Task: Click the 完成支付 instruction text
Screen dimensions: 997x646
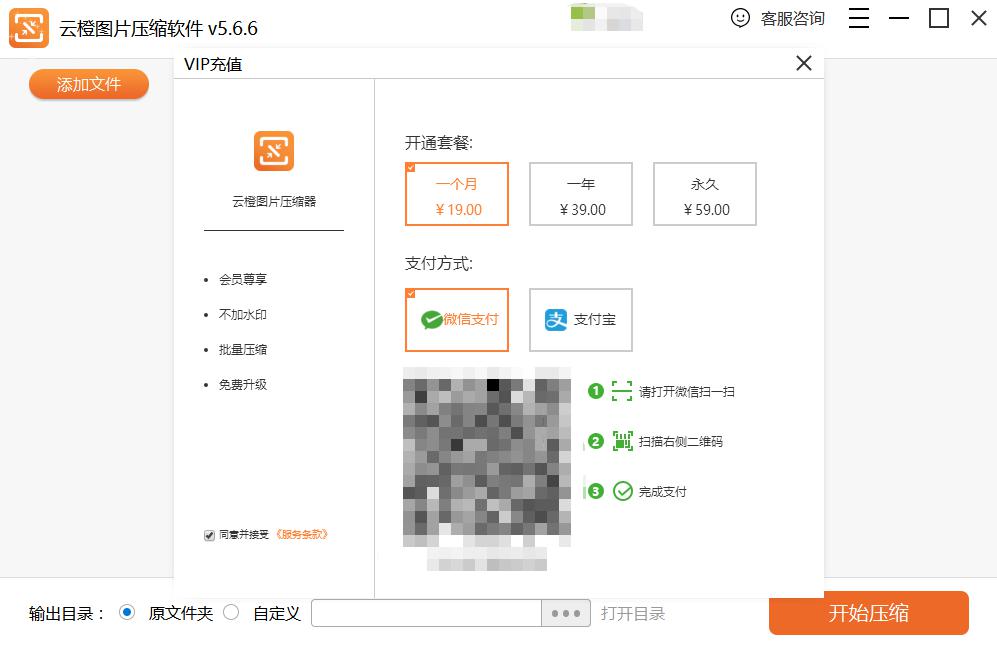Action: tap(663, 492)
